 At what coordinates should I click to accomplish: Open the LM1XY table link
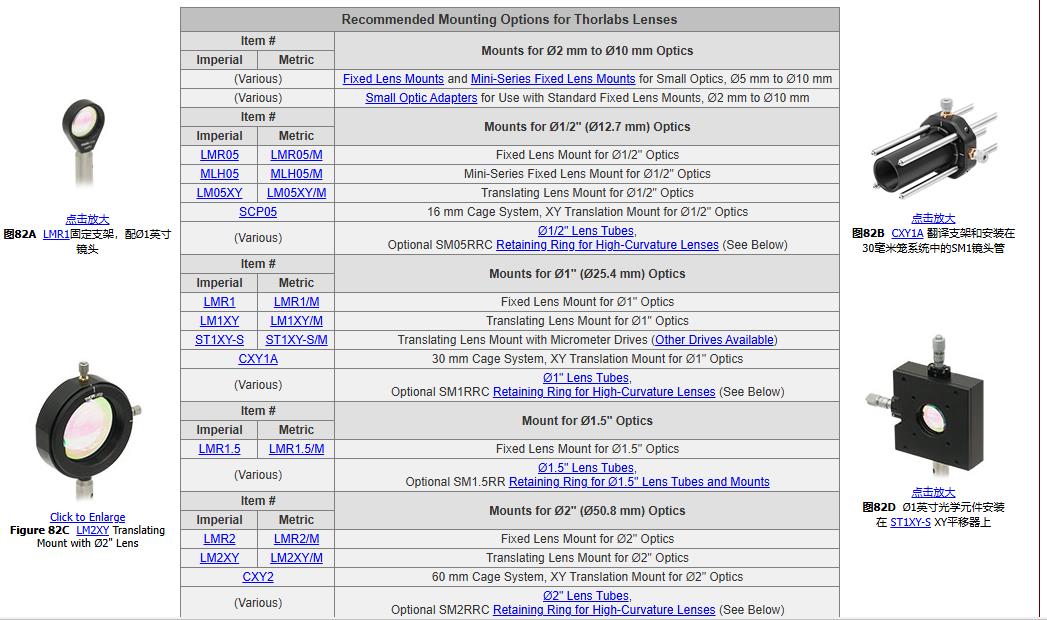[x=219, y=321]
